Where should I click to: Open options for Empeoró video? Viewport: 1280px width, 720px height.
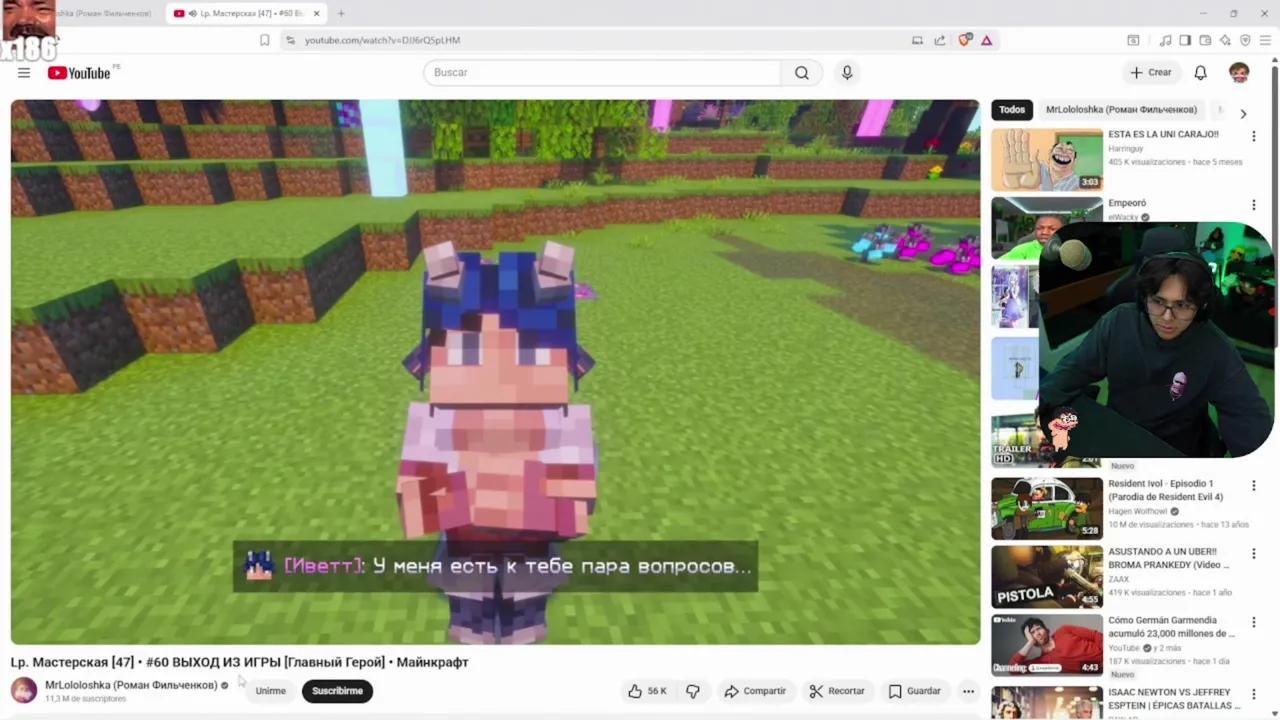1253,205
